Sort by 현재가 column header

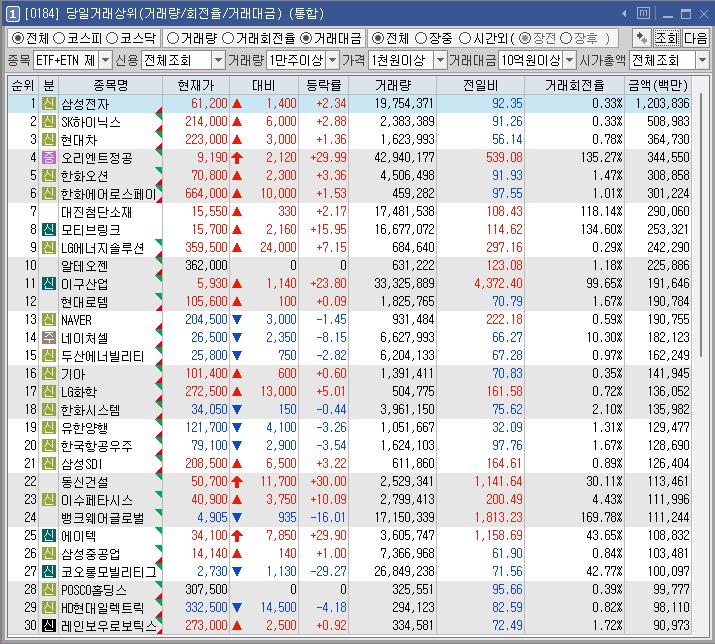click(x=196, y=85)
